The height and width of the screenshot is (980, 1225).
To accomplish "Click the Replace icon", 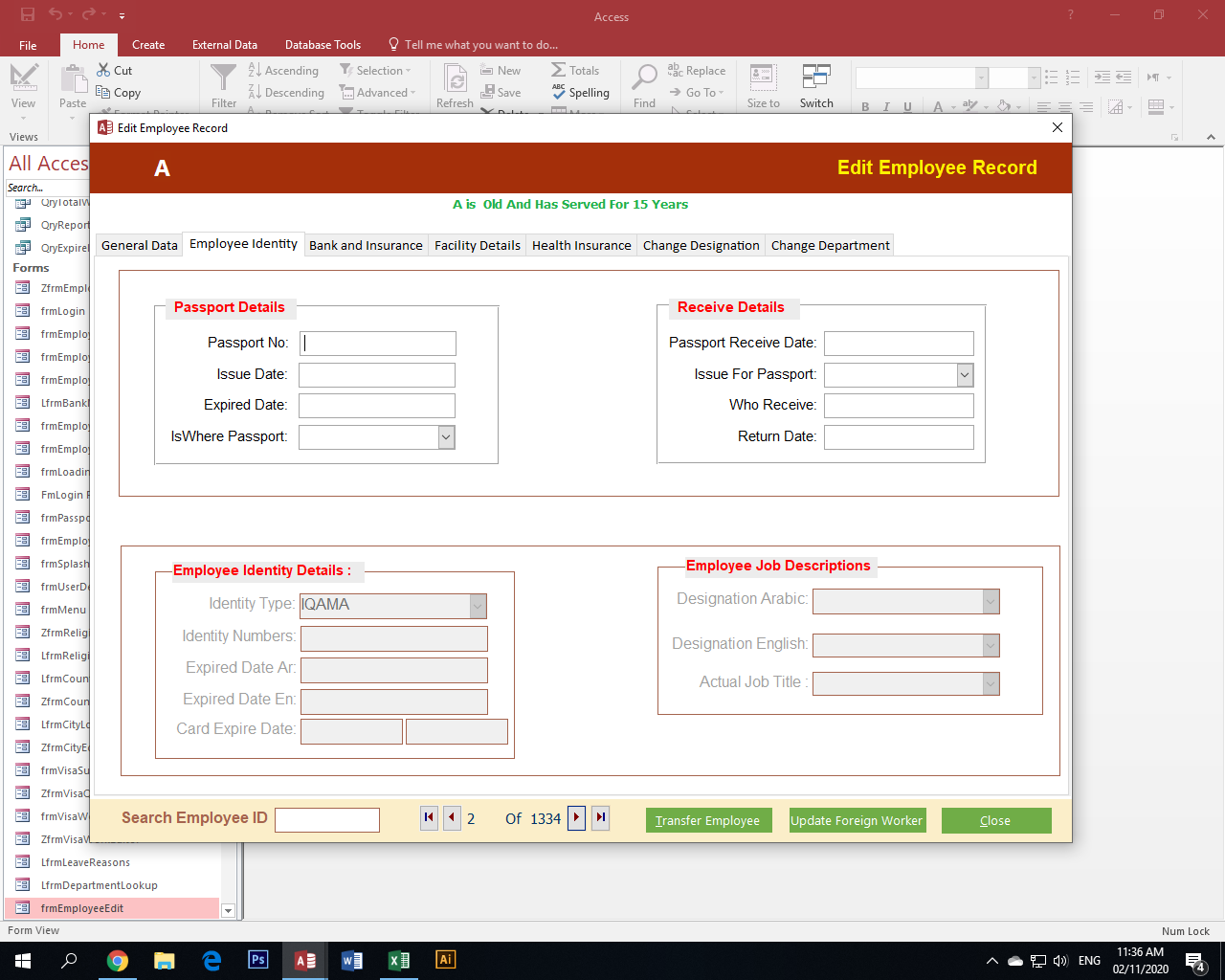I will pyautogui.click(x=676, y=70).
